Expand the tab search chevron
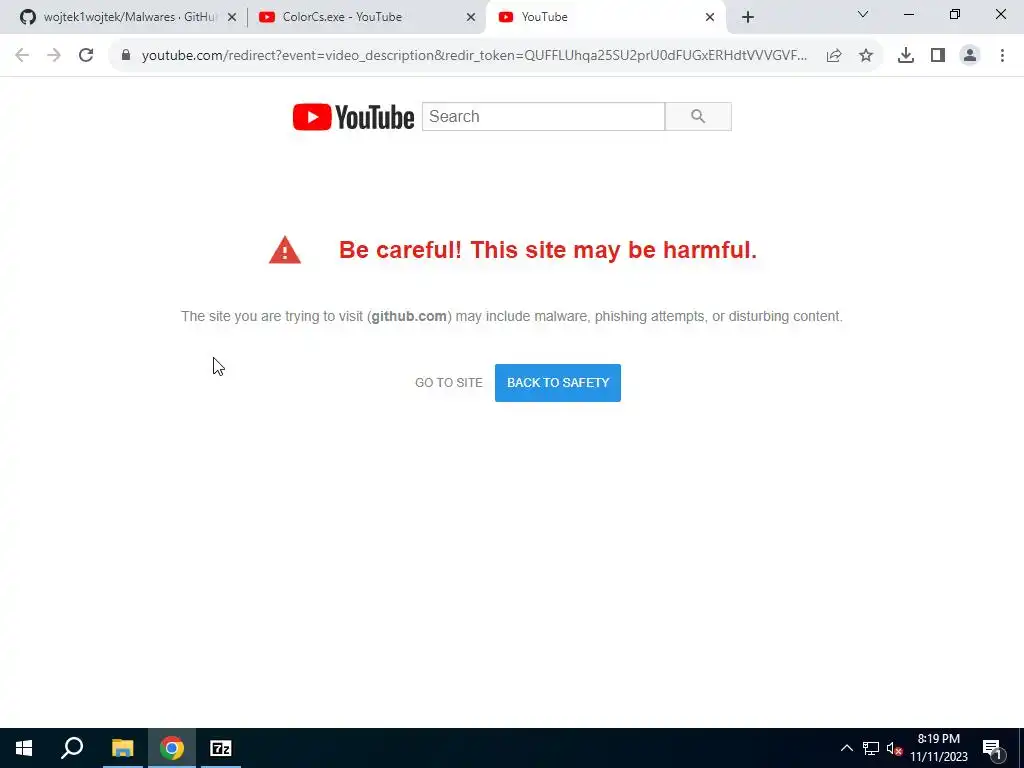The height and width of the screenshot is (768, 1024). (x=863, y=14)
